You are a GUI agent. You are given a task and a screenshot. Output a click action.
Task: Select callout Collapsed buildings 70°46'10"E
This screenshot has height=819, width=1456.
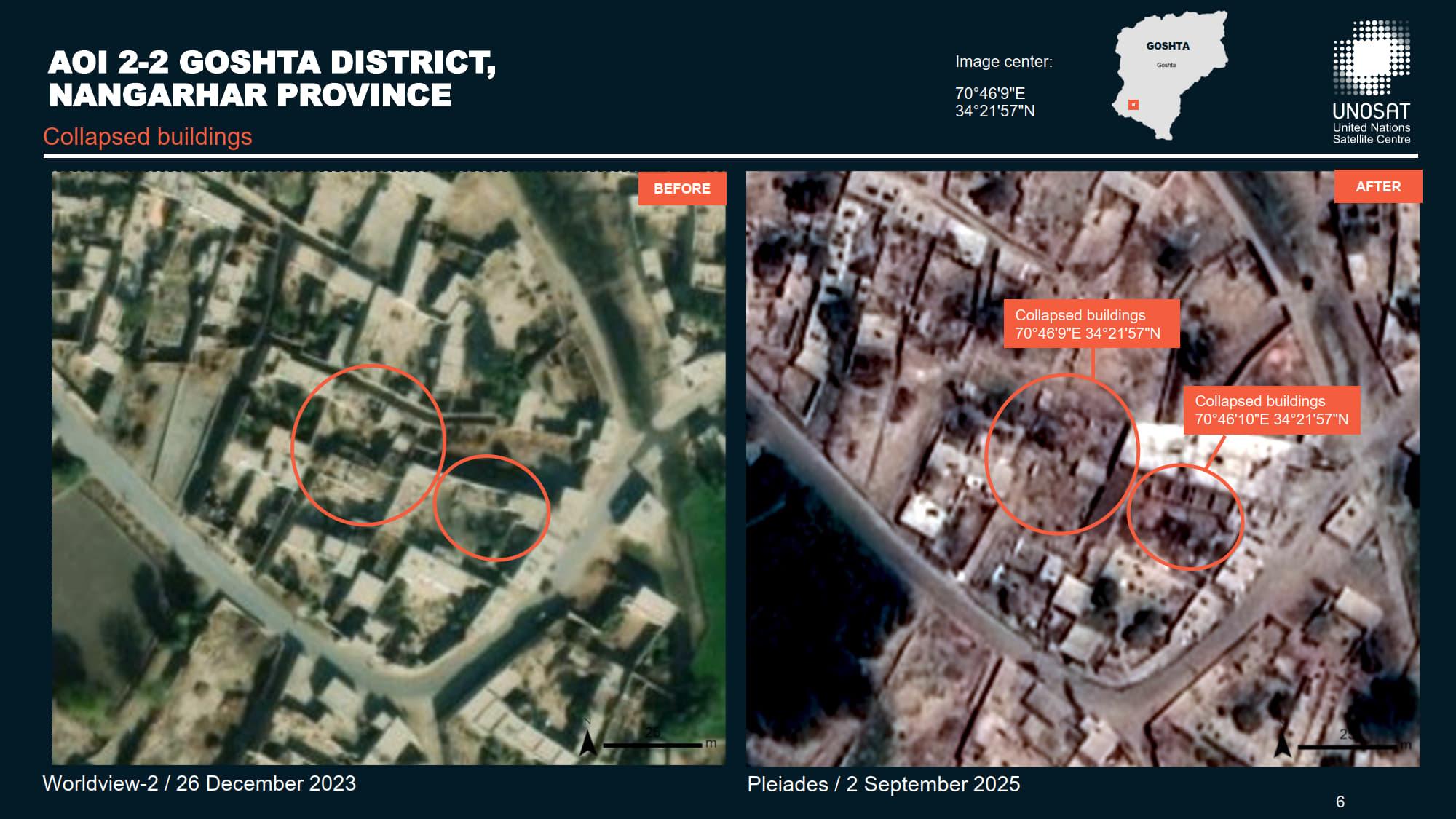click(x=1271, y=410)
